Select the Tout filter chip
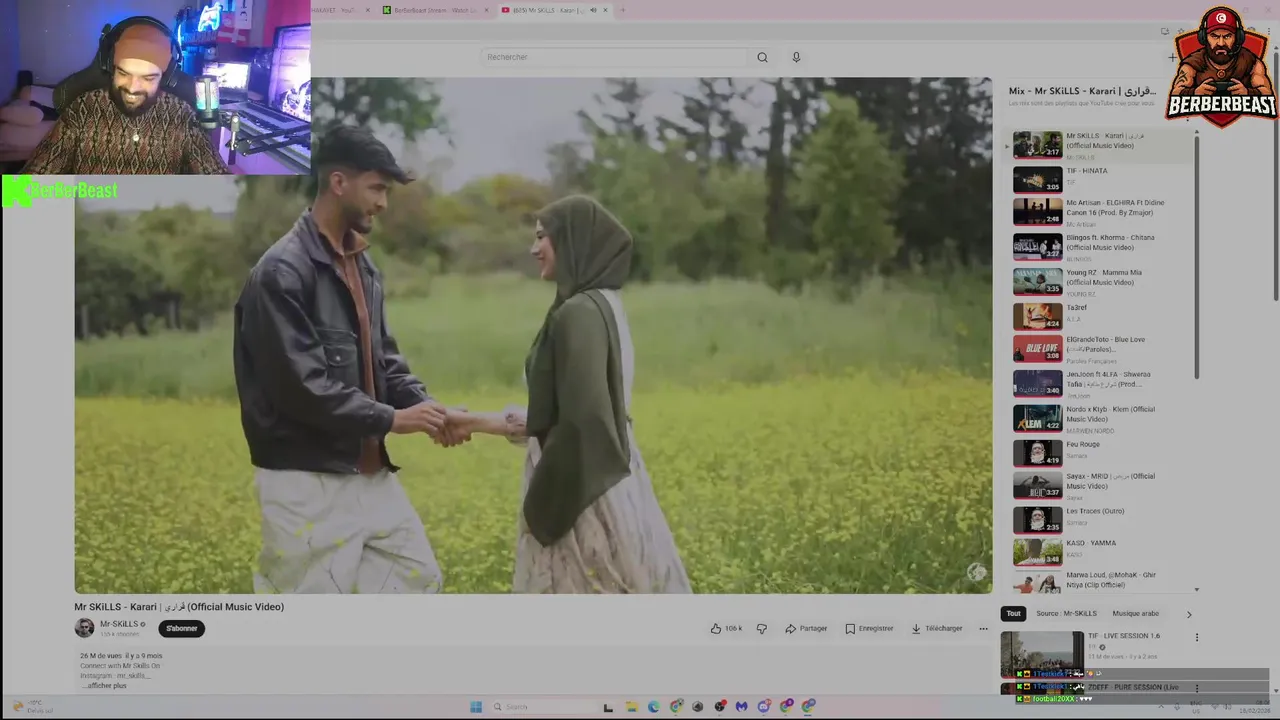The width and height of the screenshot is (1280, 720). pyautogui.click(x=1013, y=613)
